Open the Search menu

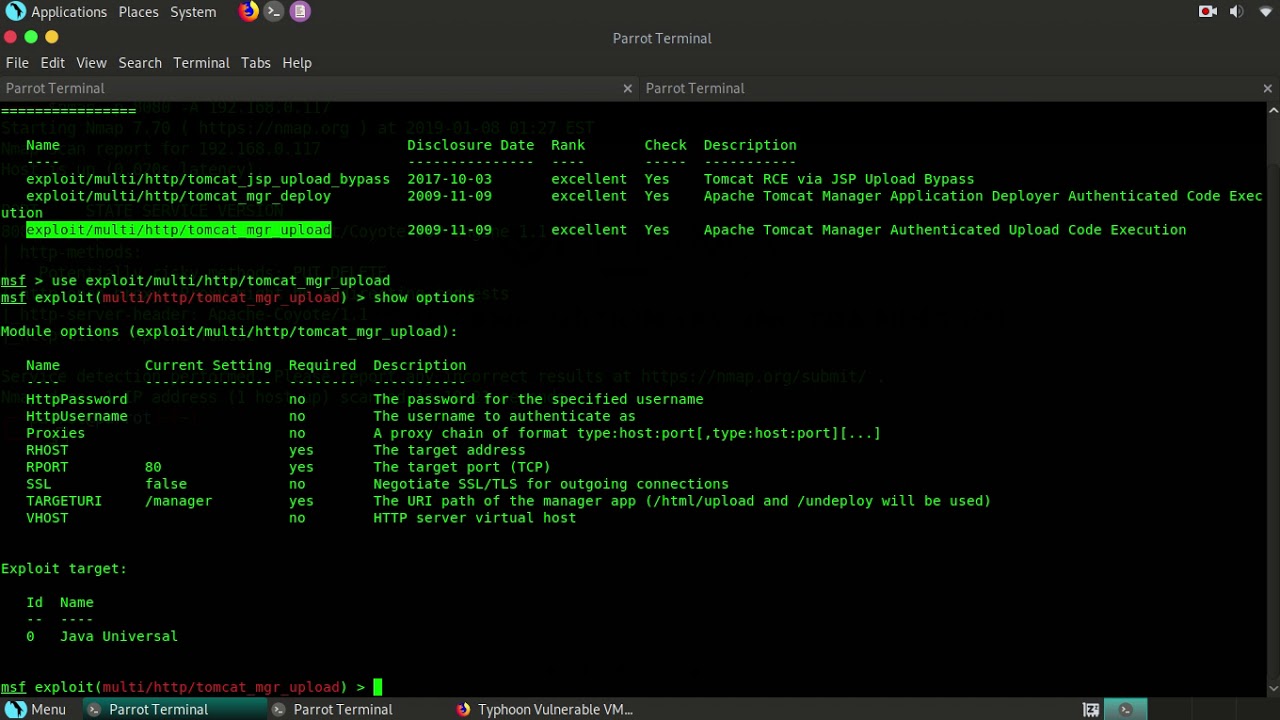[140, 62]
